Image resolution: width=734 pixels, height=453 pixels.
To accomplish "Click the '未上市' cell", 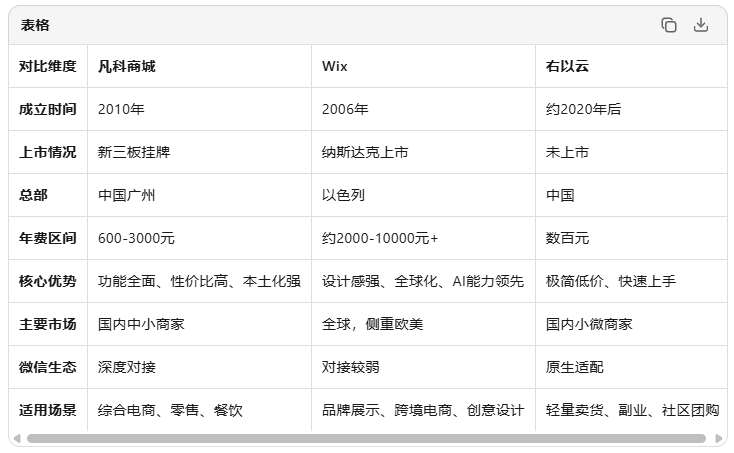I will pos(631,152).
